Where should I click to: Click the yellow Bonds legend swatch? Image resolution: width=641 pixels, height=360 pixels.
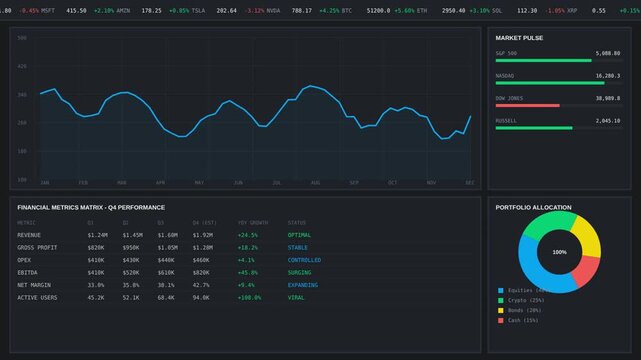point(500,311)
